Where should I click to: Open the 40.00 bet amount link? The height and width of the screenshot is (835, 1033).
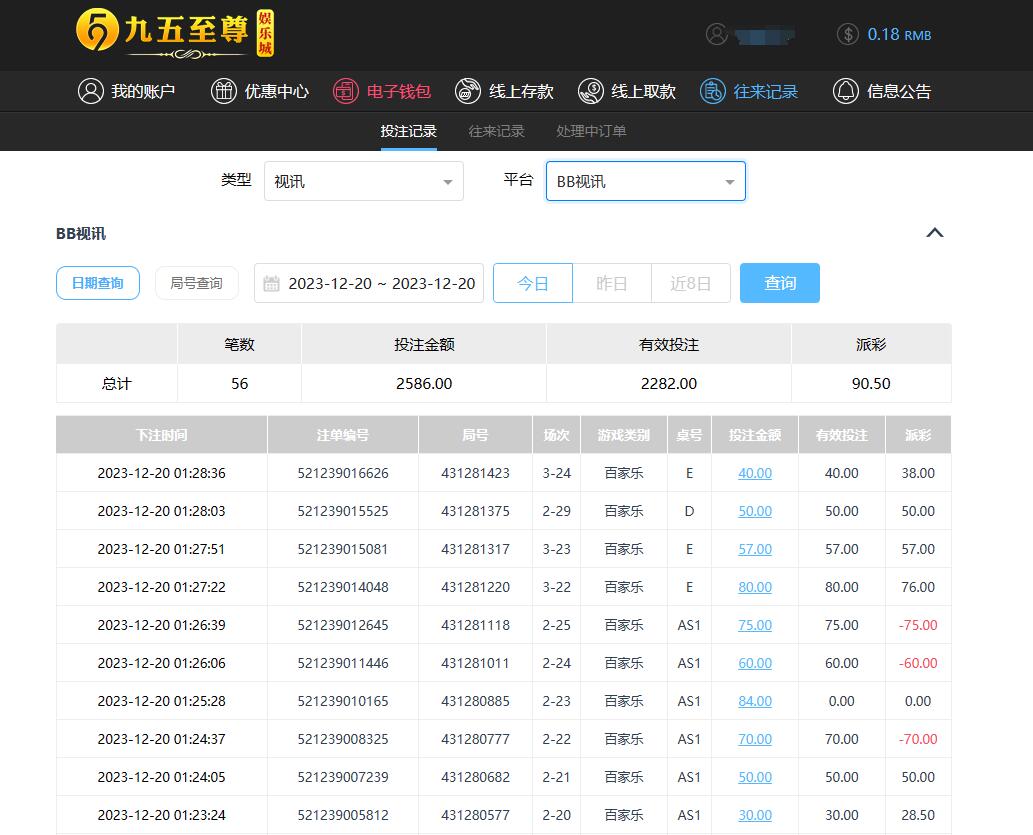coord(755,473)
